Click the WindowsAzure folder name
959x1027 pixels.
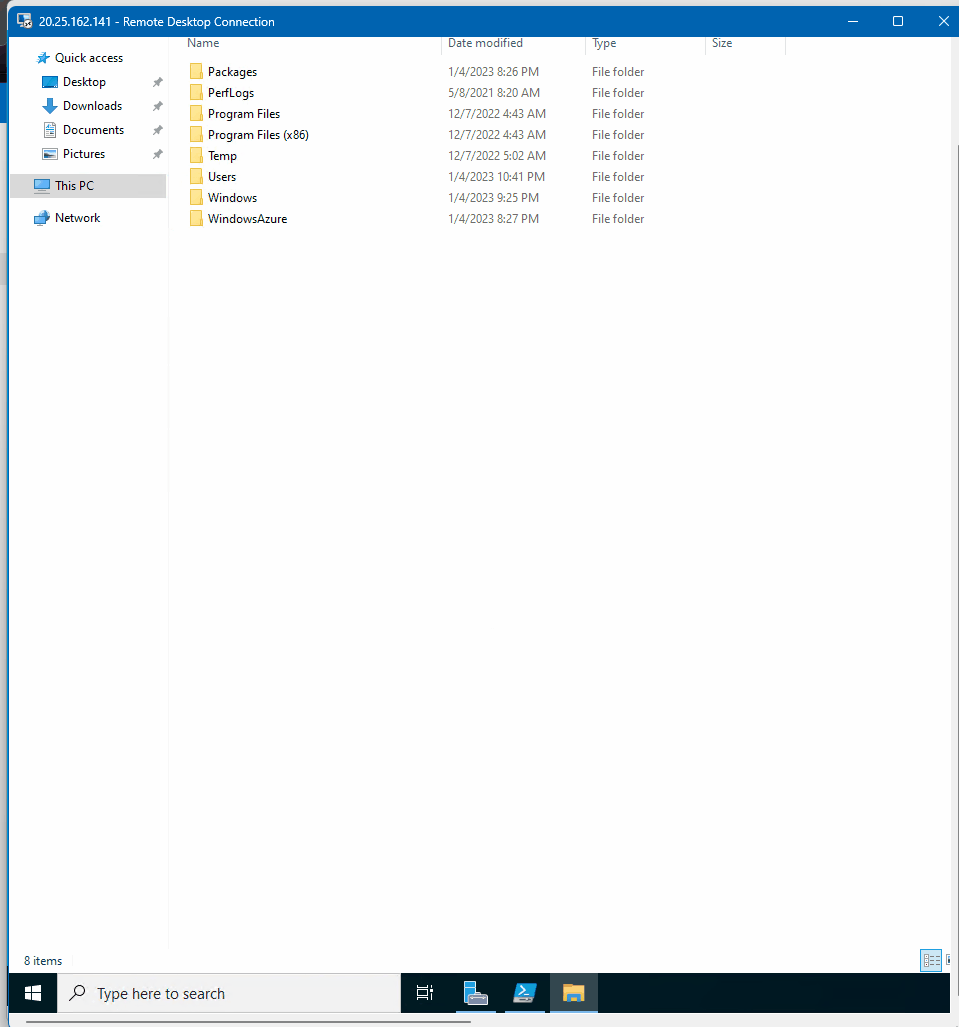click(x=248, y=218)
